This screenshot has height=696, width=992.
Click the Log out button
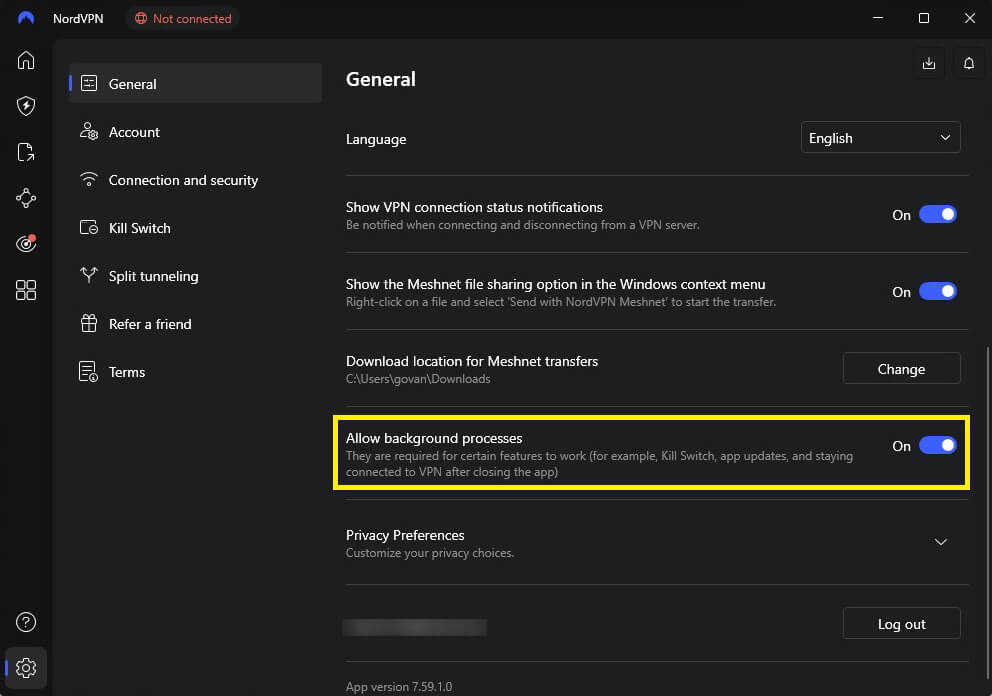tap(902, 624)
